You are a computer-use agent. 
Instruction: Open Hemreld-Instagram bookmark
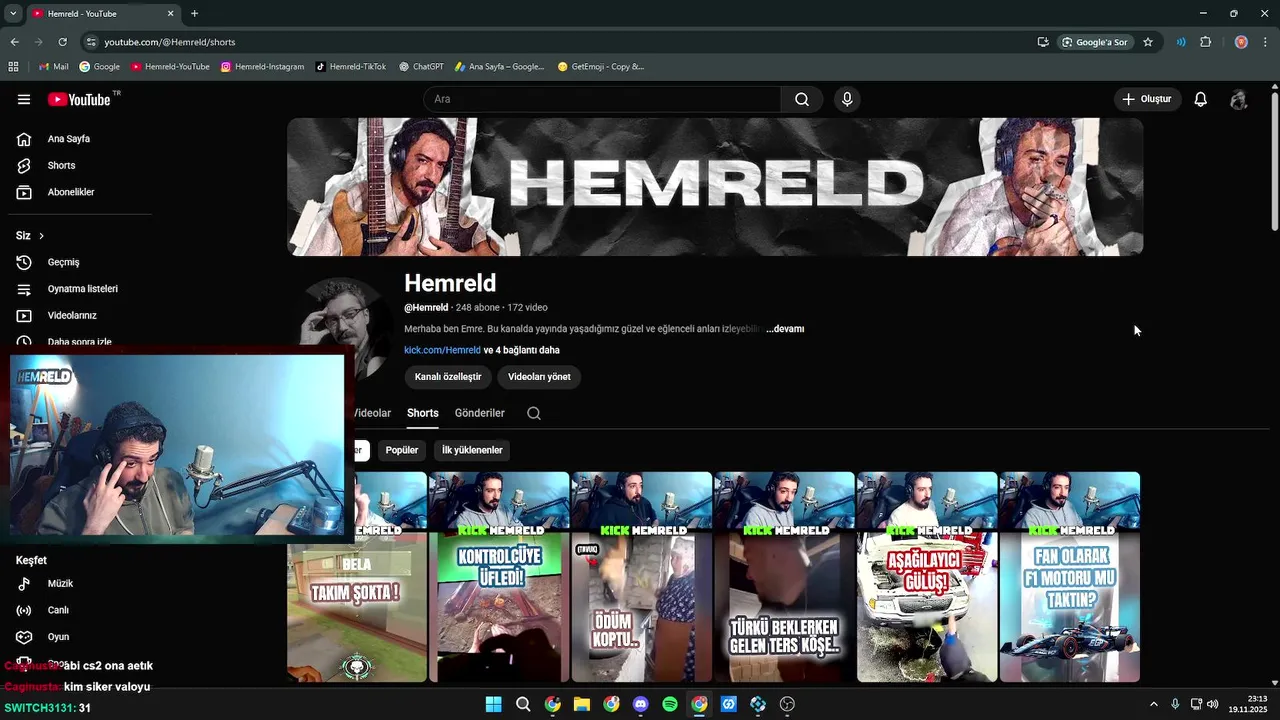[x=262, y=67]
